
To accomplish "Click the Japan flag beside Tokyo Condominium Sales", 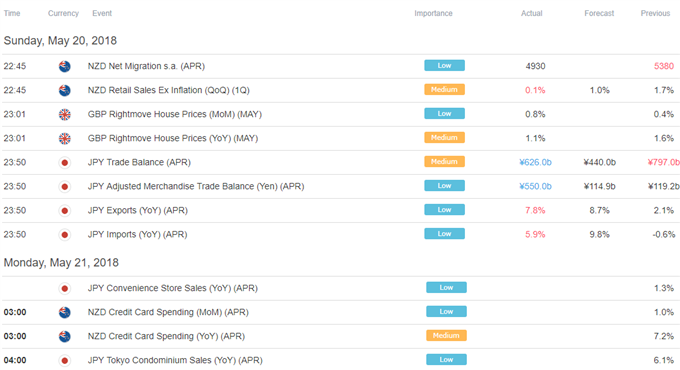I will (65, 360).
